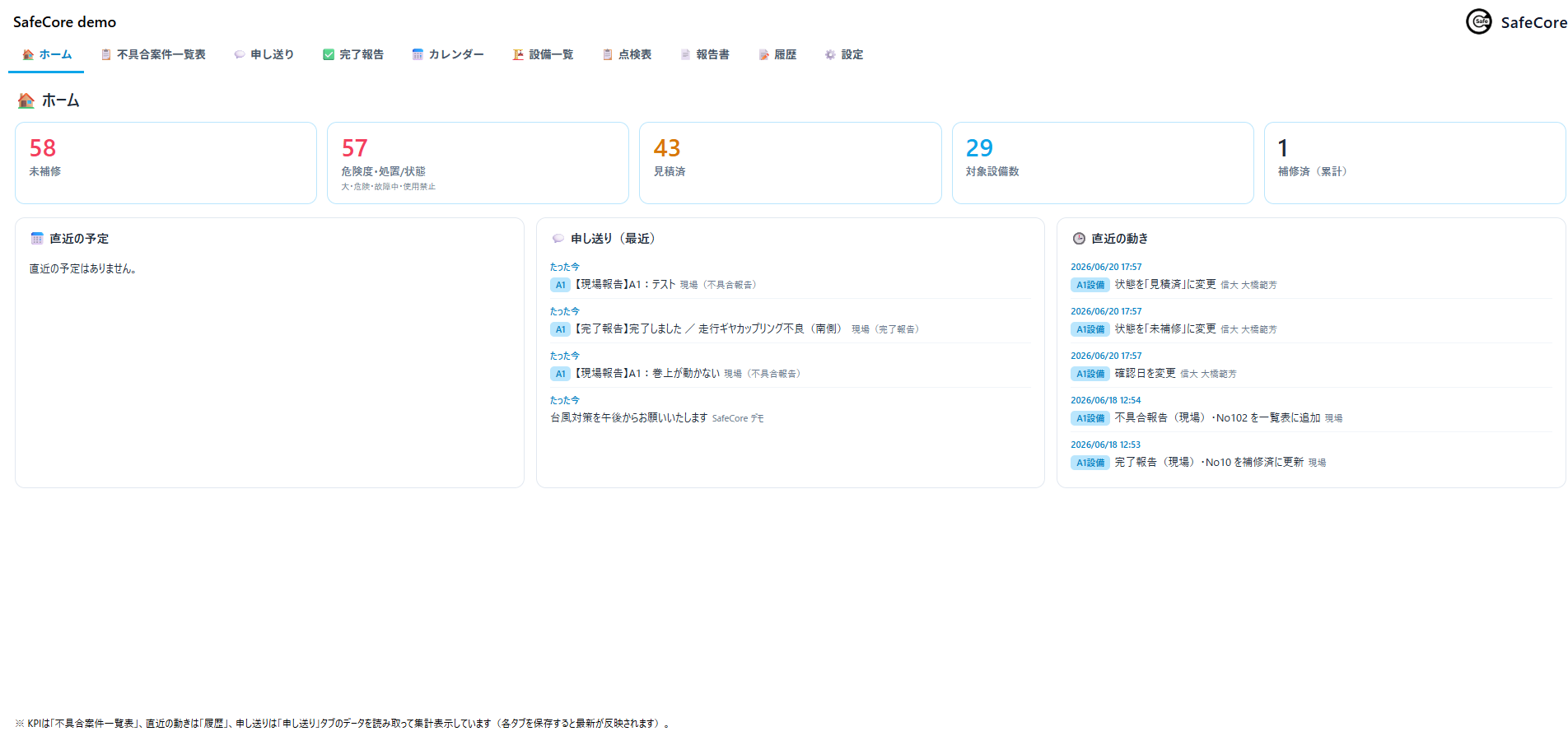Click the 未補修 card showing 58

166,163
